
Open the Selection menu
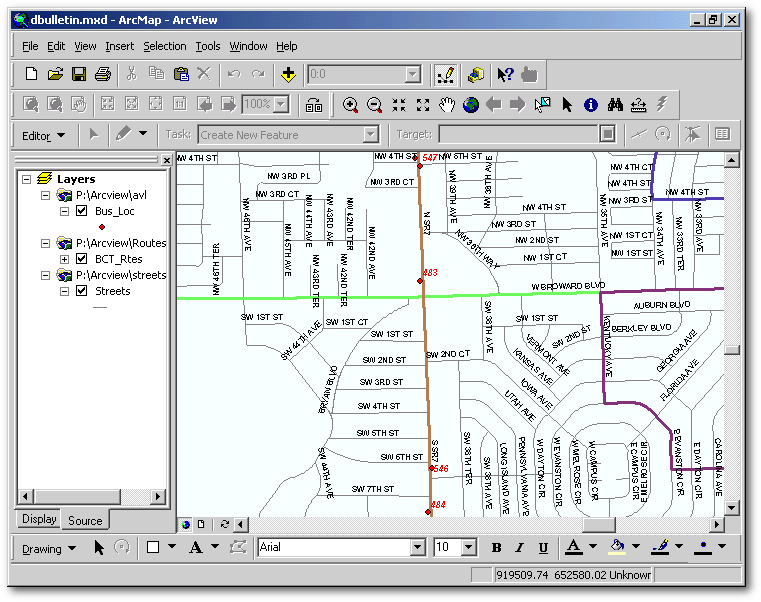pos(165,46)
